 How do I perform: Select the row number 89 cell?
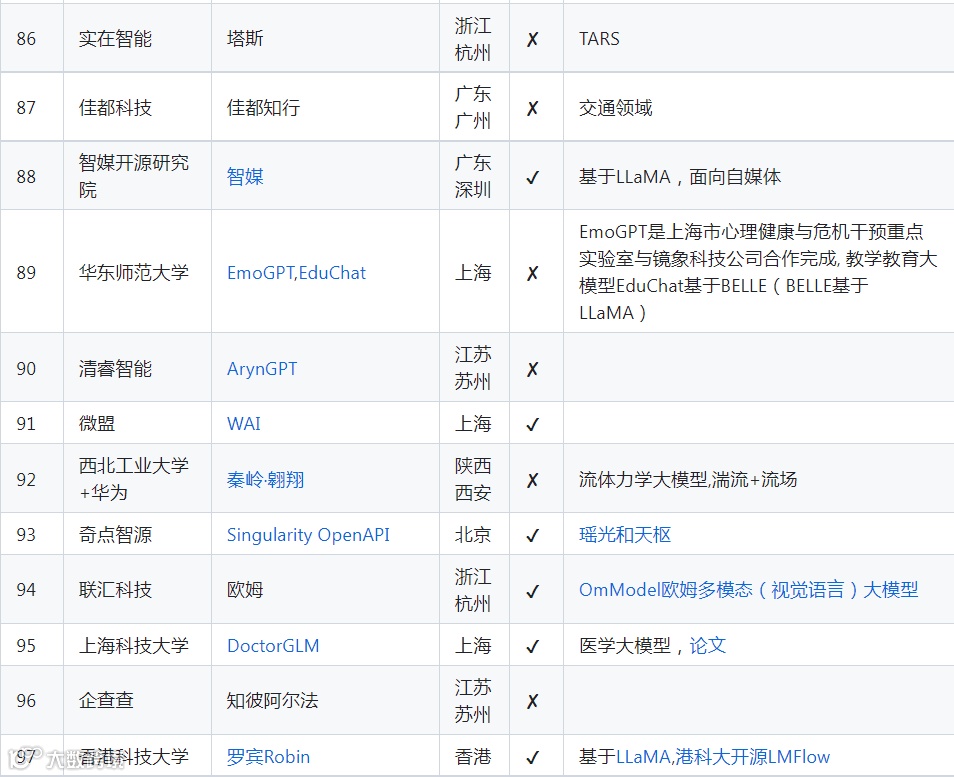32,272
